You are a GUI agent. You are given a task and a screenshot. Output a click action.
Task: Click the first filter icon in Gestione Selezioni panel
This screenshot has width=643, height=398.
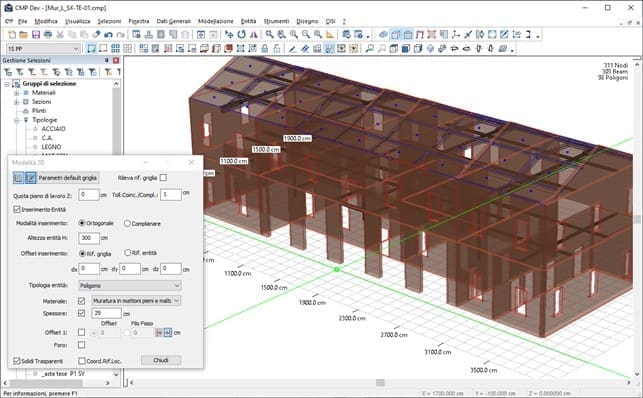8,72
